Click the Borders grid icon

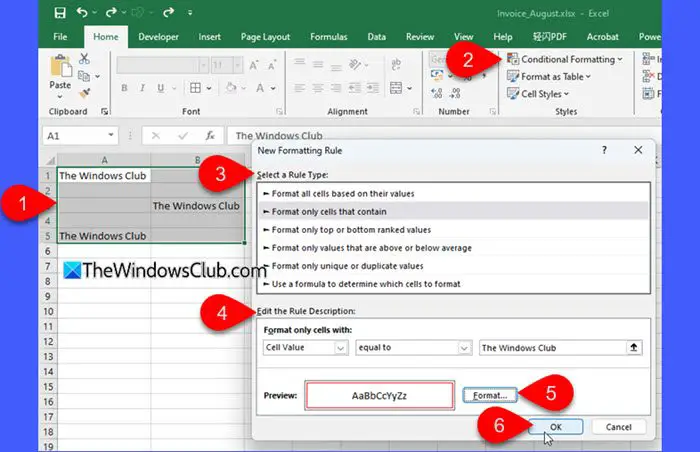(195, 88)
